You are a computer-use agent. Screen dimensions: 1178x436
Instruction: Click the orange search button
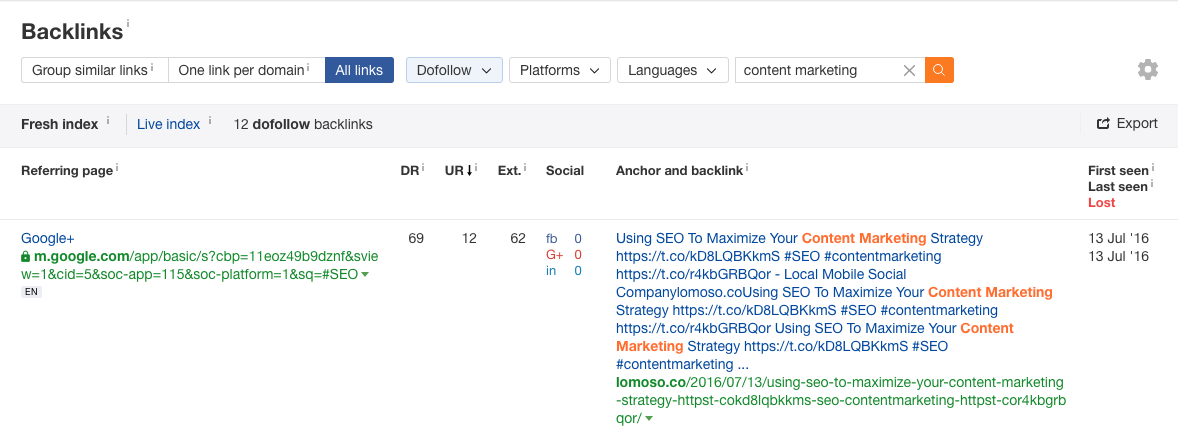939,70
